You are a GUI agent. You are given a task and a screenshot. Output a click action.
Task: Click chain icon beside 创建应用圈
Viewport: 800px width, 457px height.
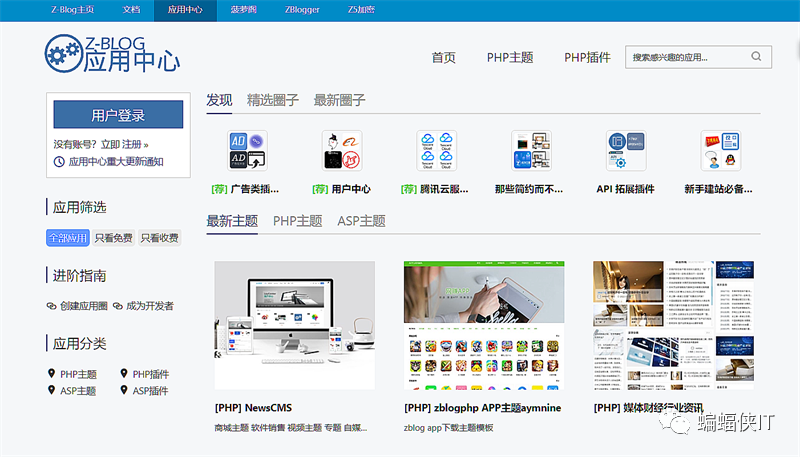click(x=52, y=306)
